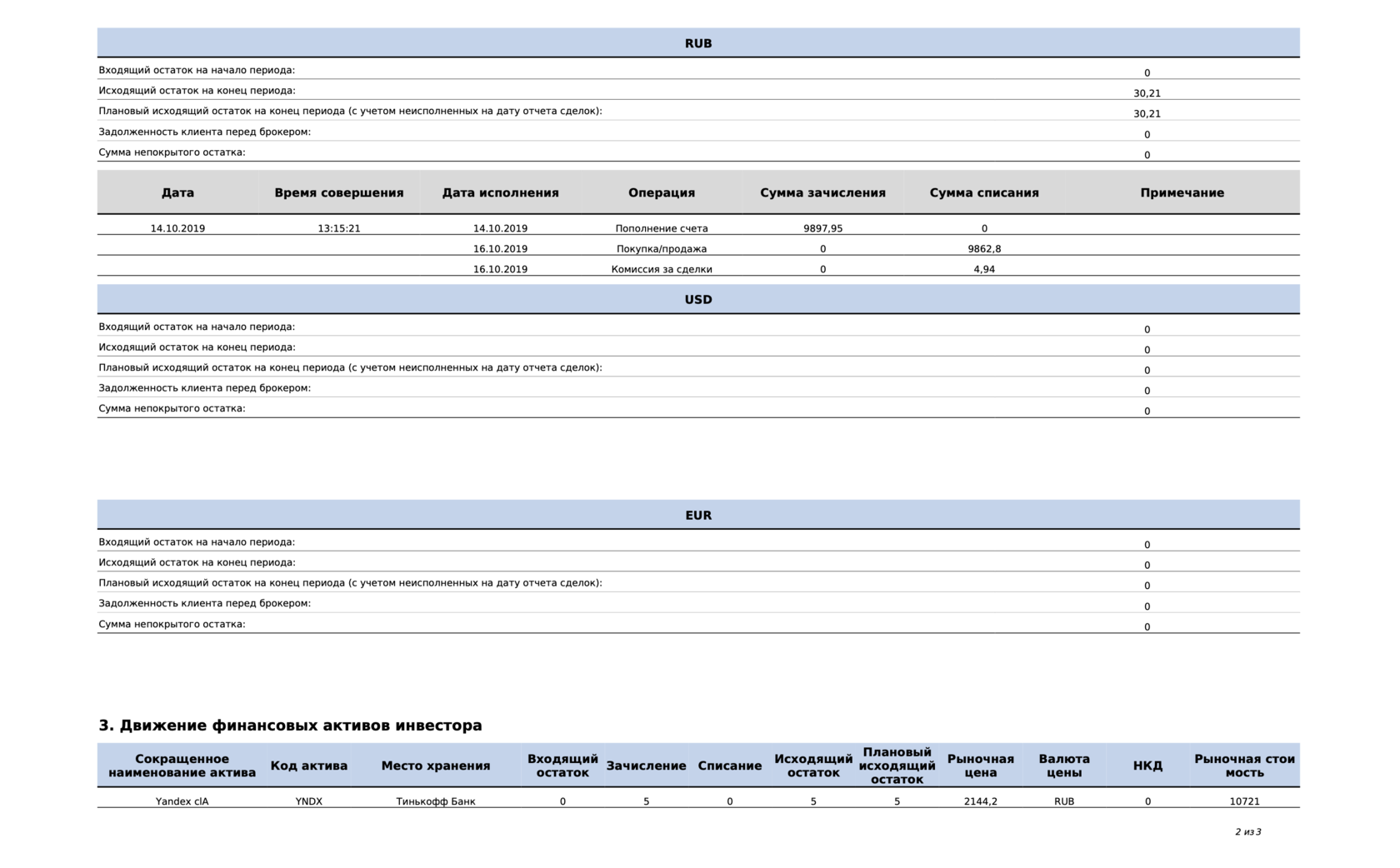This screenshot has height=868, width=1400.
Task: Select 'Входящий остаток на начало периода:' label under USD
Action: coord(197,327)
